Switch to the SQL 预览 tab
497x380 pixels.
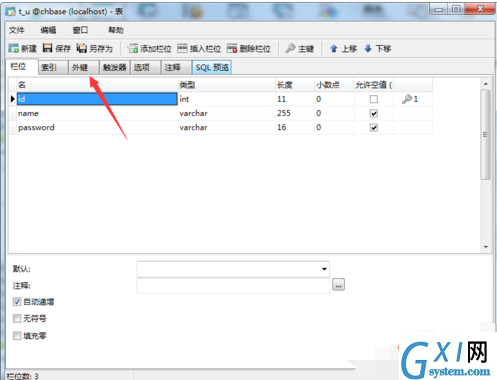click(x=212, y=67)
